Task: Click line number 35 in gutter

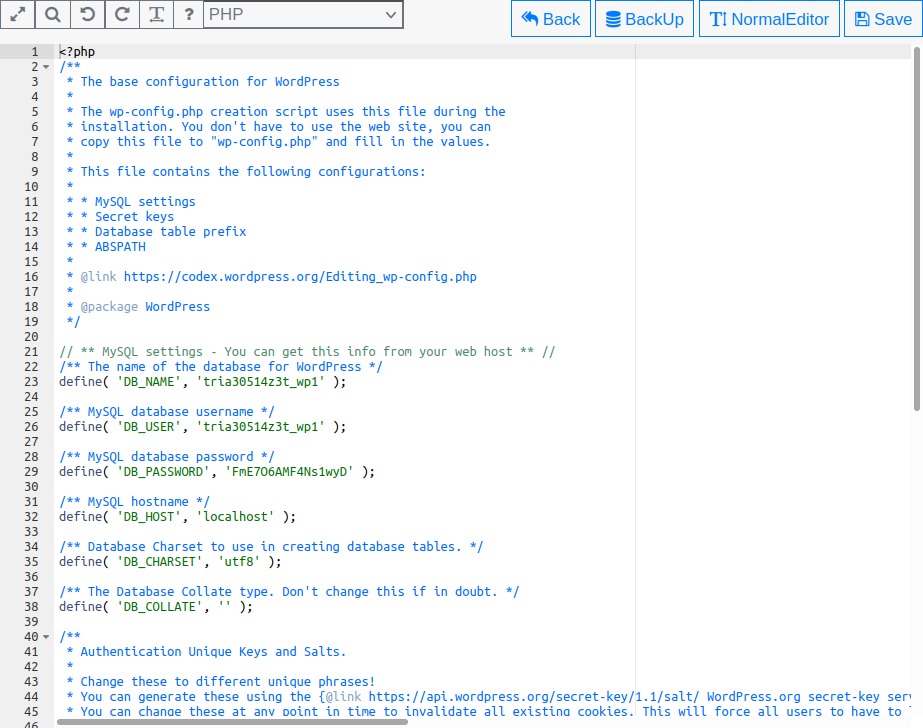Action: pos(31,562)
